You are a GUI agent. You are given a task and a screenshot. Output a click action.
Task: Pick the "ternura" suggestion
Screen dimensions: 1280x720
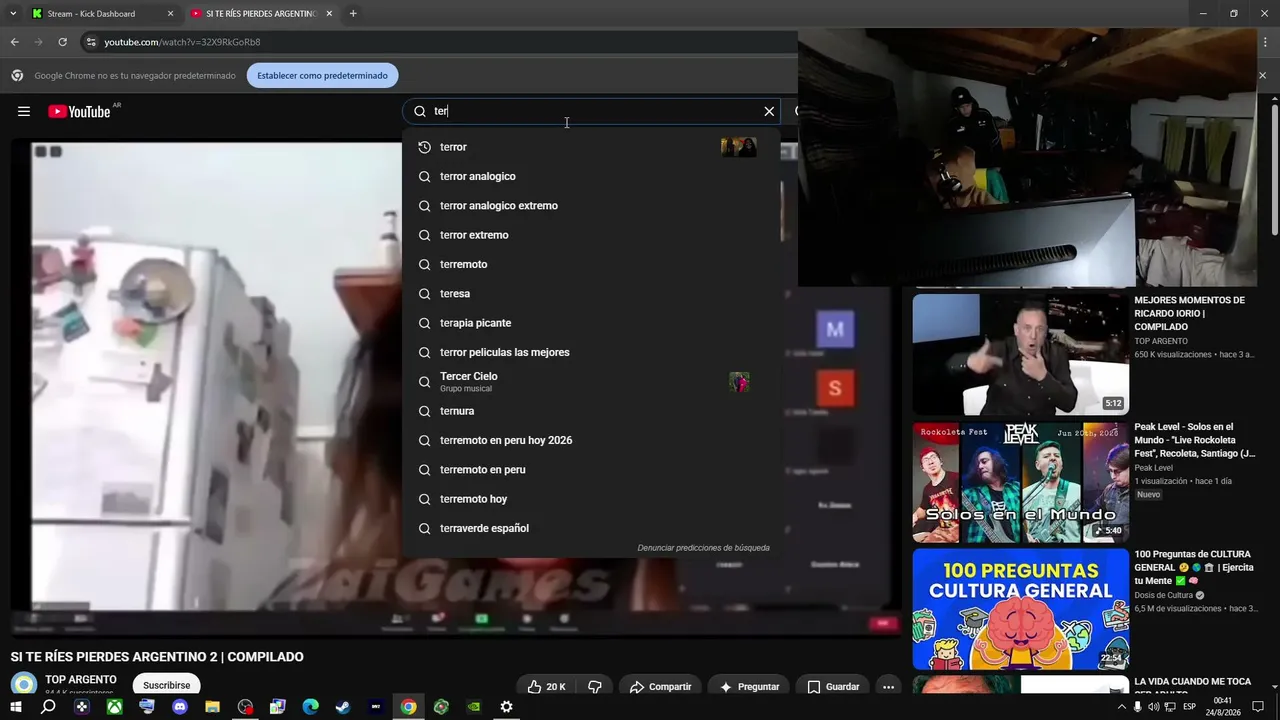(591, 411)
